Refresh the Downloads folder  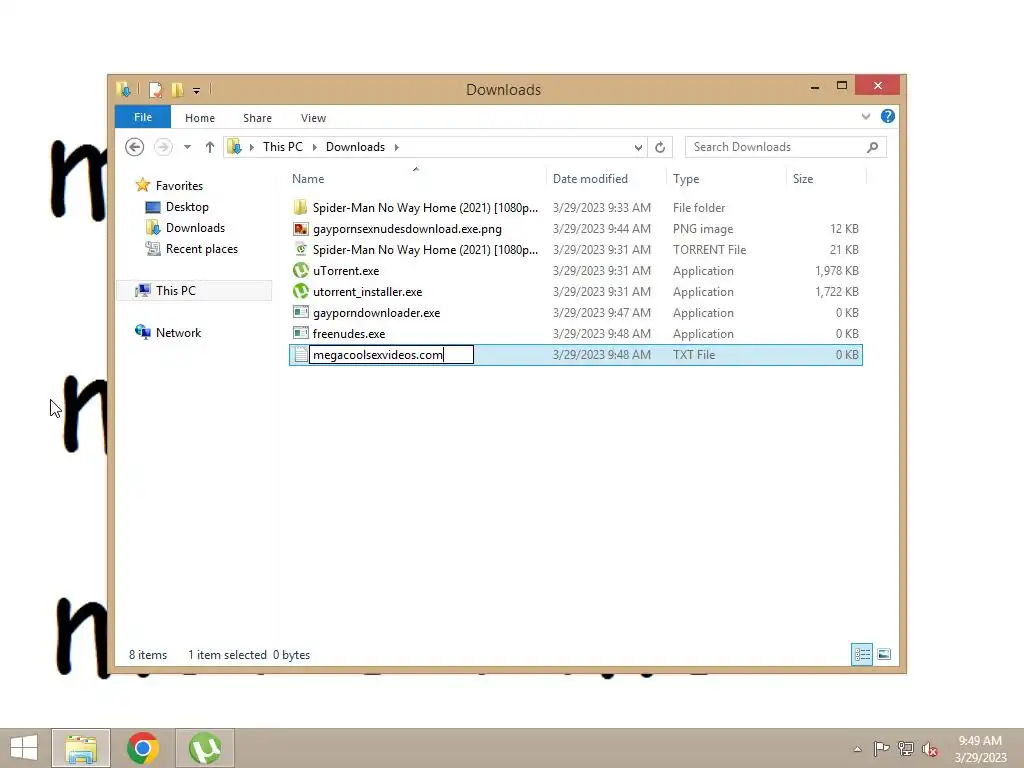pyautogui.click(x=660, y=148)
